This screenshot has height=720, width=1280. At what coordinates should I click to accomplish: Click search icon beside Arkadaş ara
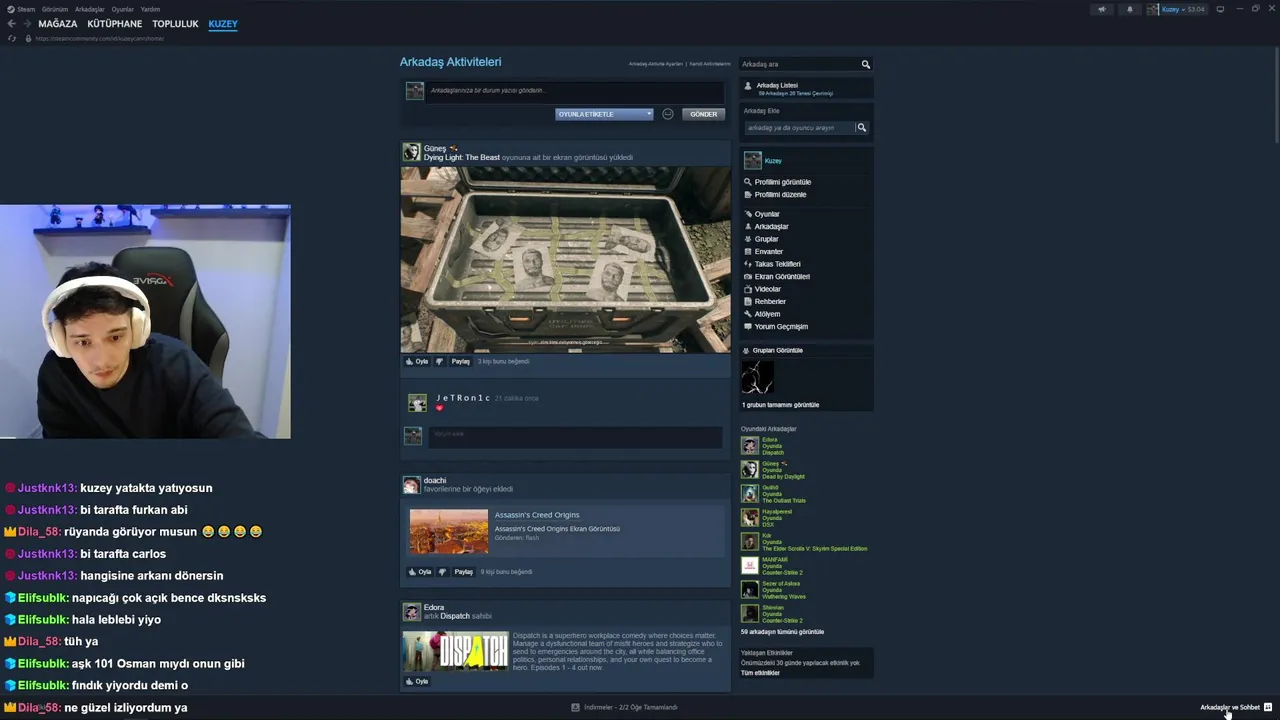(x=866, y=64)
